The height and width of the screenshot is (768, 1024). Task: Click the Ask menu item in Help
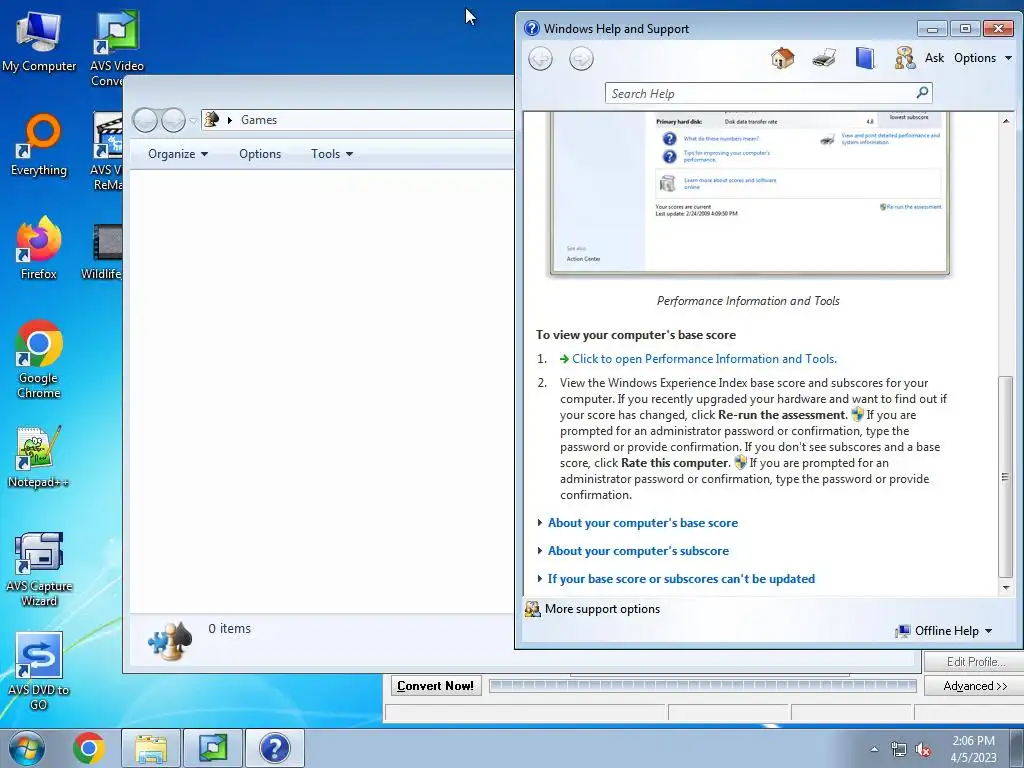934,57
